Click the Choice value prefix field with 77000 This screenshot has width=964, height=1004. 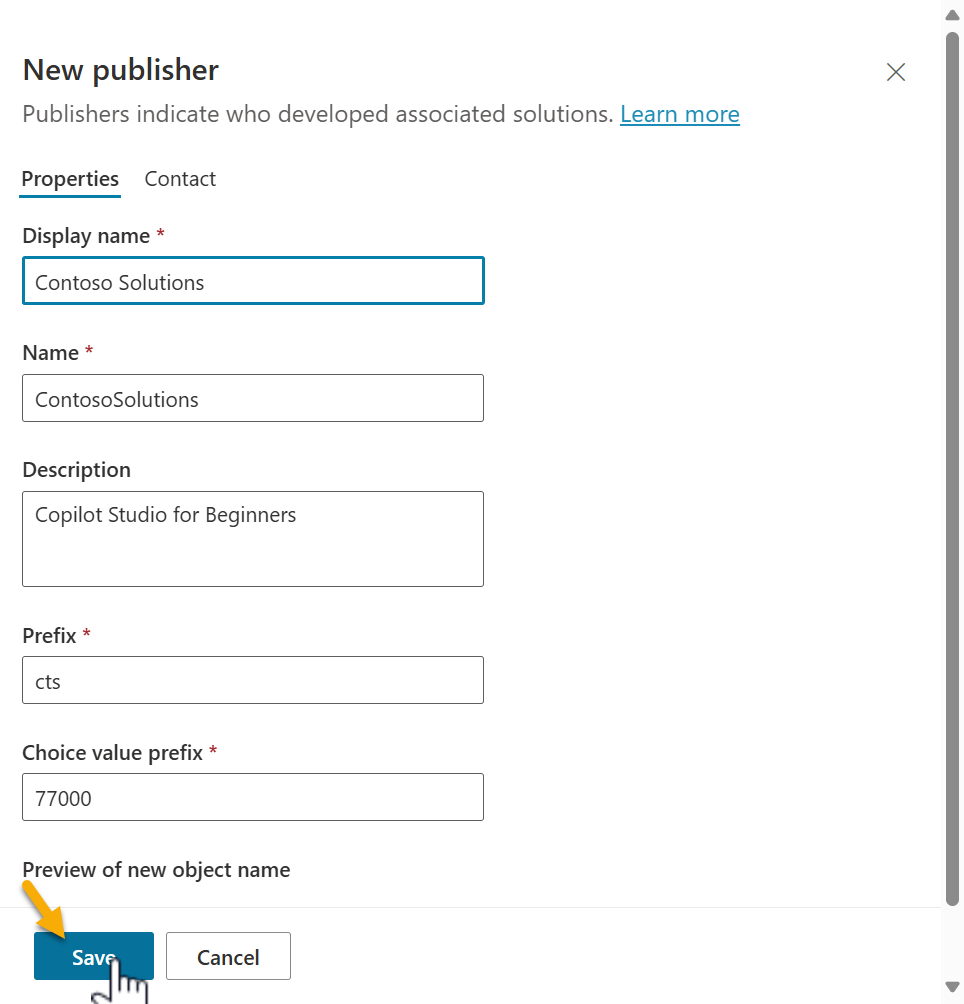point(253,797)
